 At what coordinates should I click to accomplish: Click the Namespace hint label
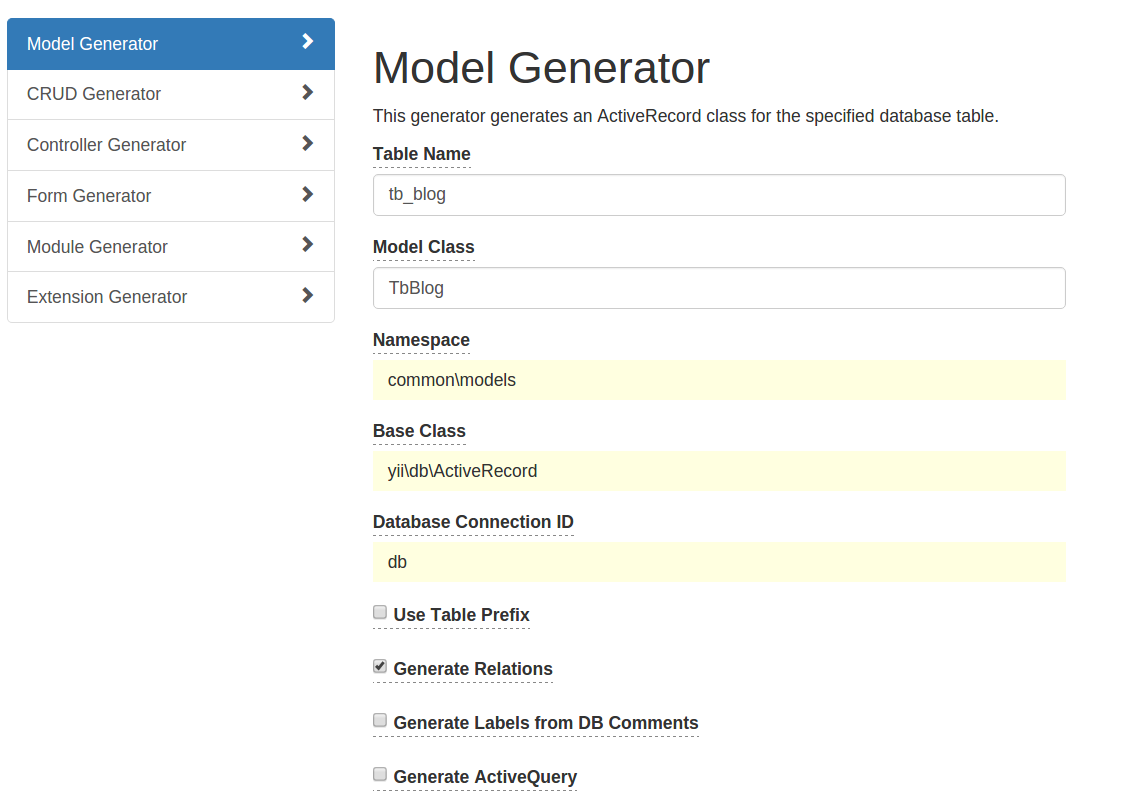tap(422, 340)
